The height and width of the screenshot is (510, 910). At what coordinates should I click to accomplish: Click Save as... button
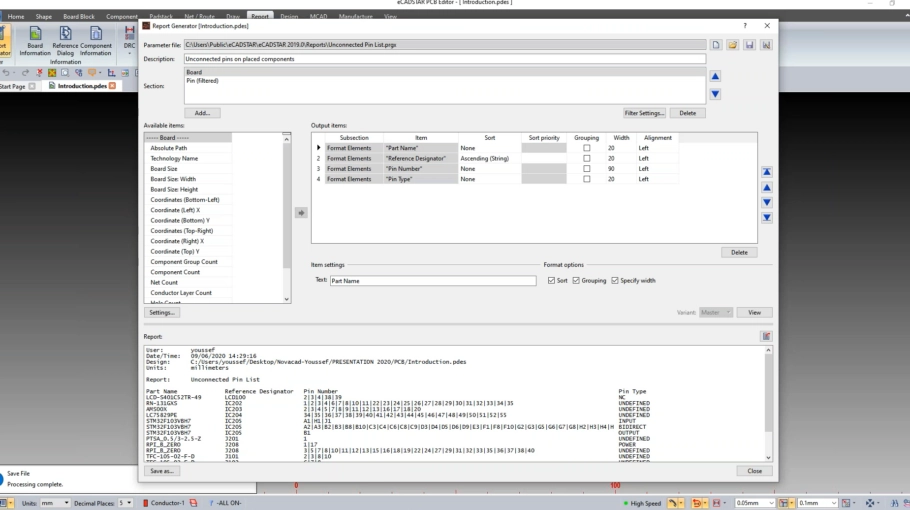point(161,471)
